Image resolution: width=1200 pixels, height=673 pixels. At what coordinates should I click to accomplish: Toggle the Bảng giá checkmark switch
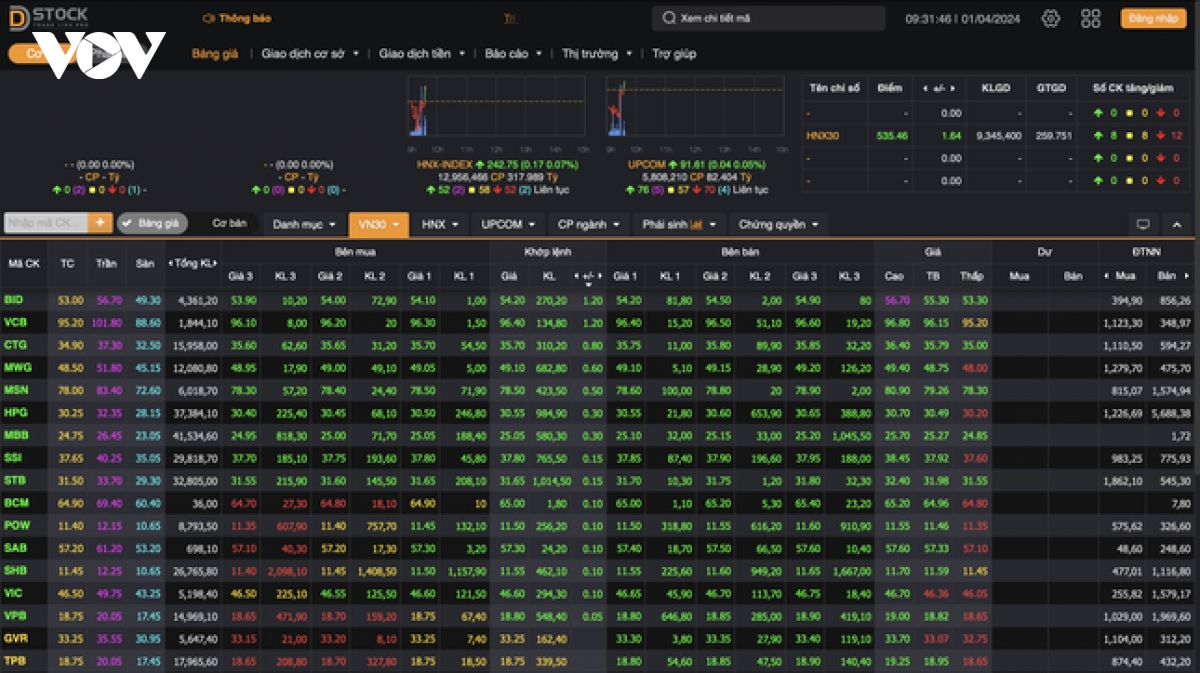152,223
